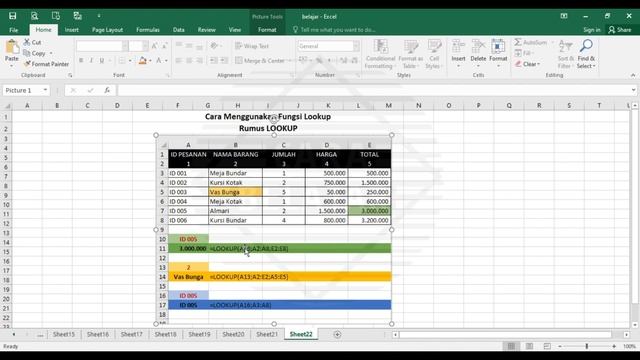Switch to Page Layout view in status bar

(529, 346)
